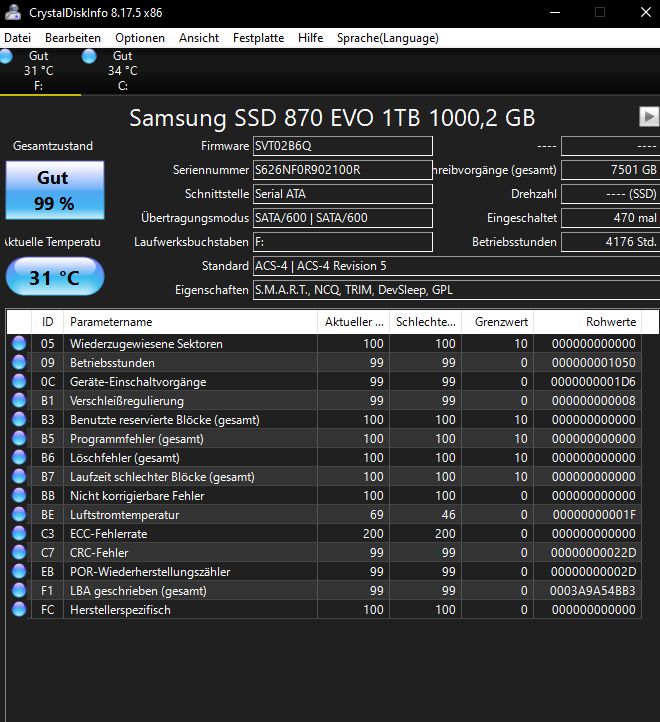Click raw value 0000000001D6
The width and height of the screenshot is (660, 722).
[593, 382]
